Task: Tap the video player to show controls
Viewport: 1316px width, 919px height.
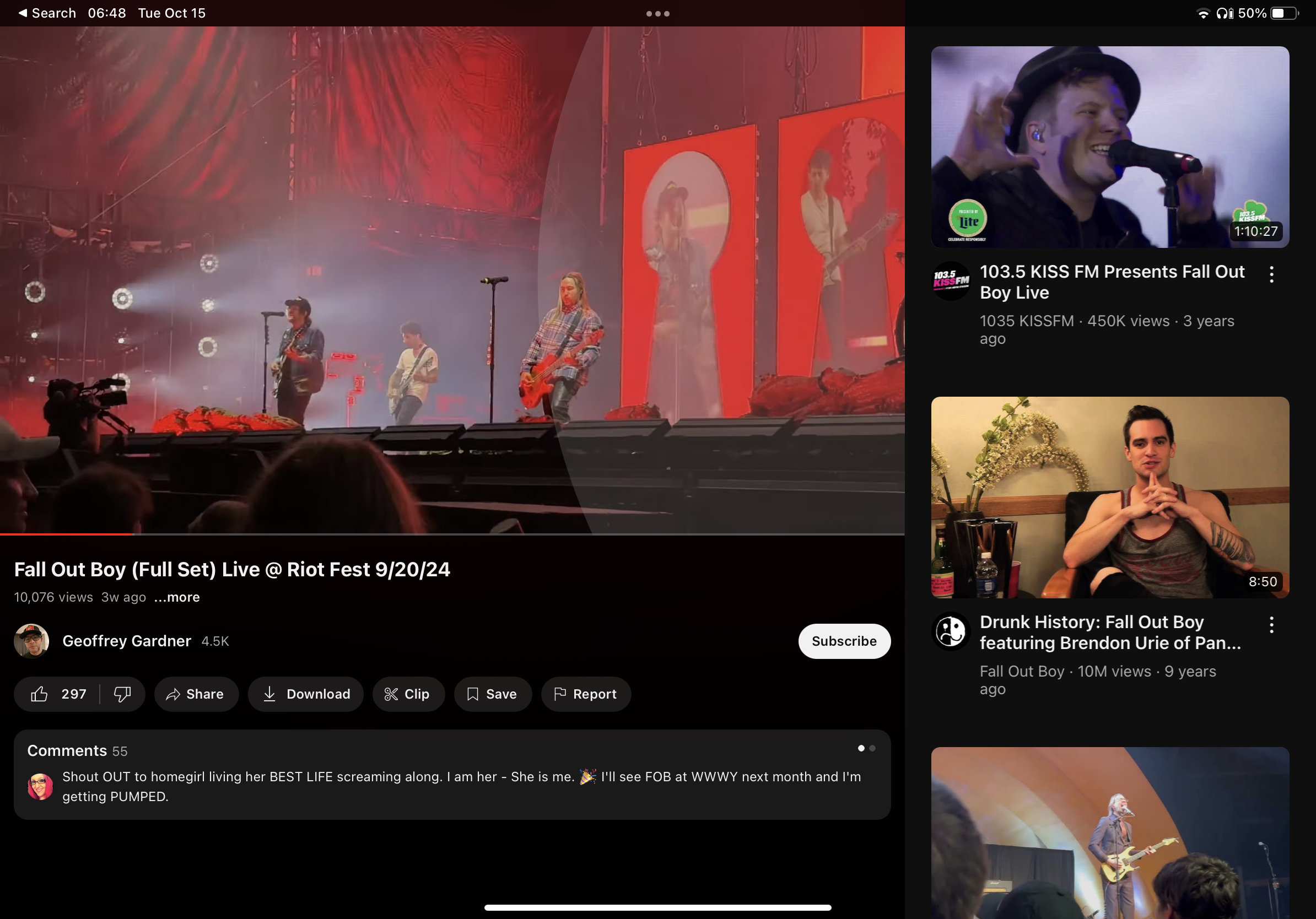Action: 452,280
